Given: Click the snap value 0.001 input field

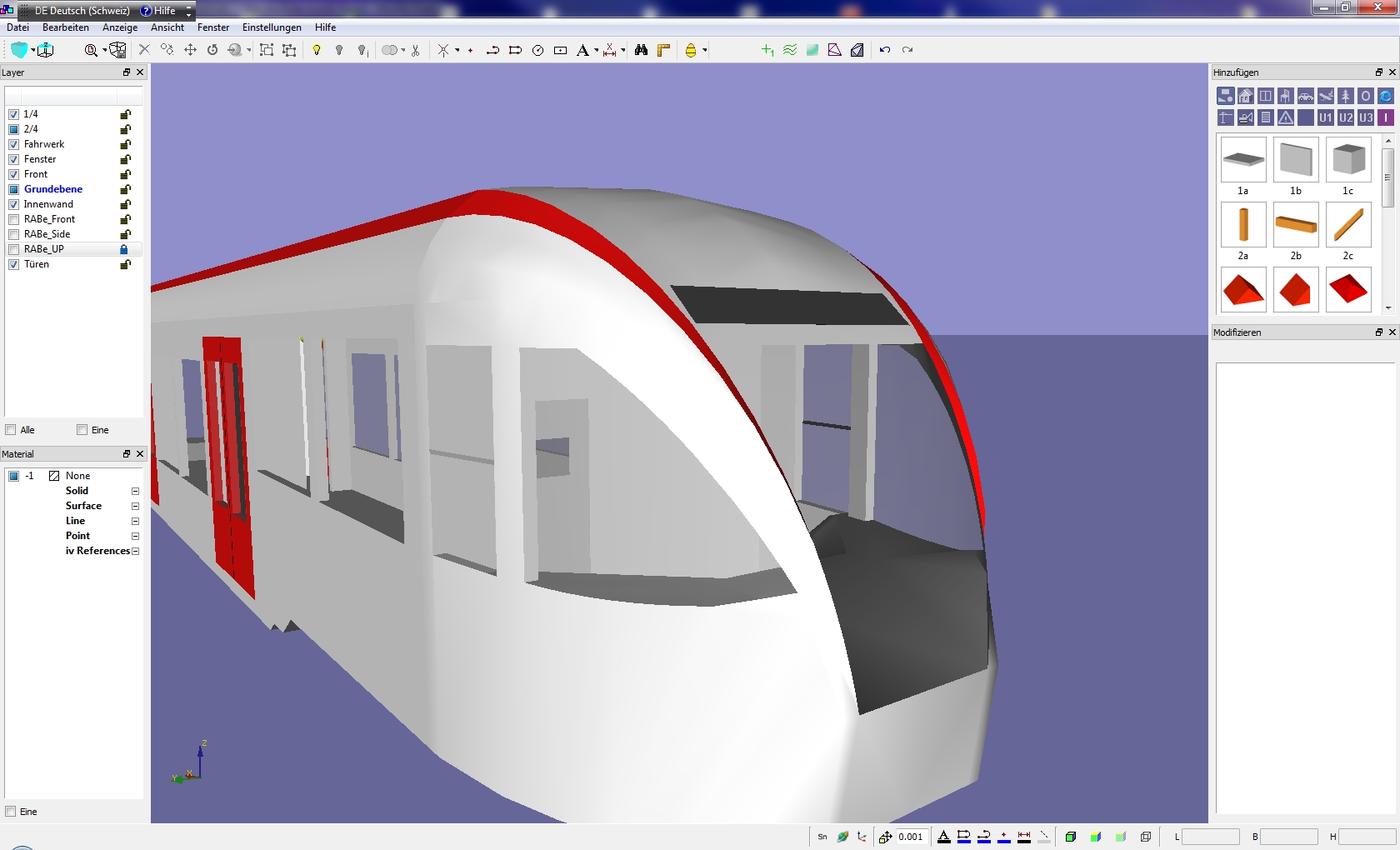Looking at the screenshot, I should (910, 837).
